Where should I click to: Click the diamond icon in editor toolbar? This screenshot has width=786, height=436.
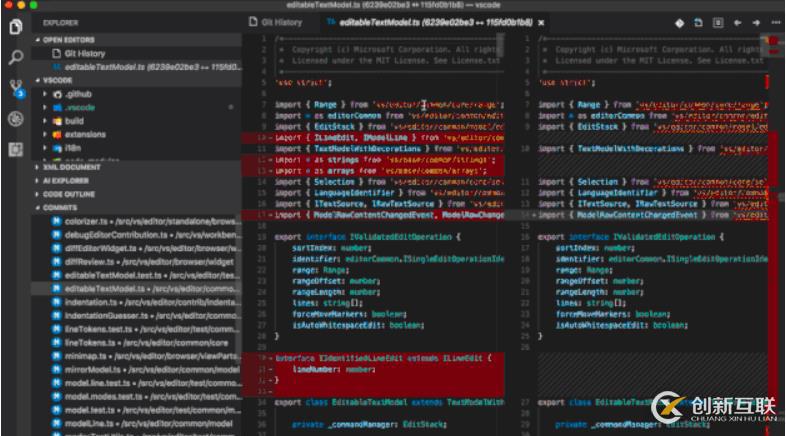(679, 23)
